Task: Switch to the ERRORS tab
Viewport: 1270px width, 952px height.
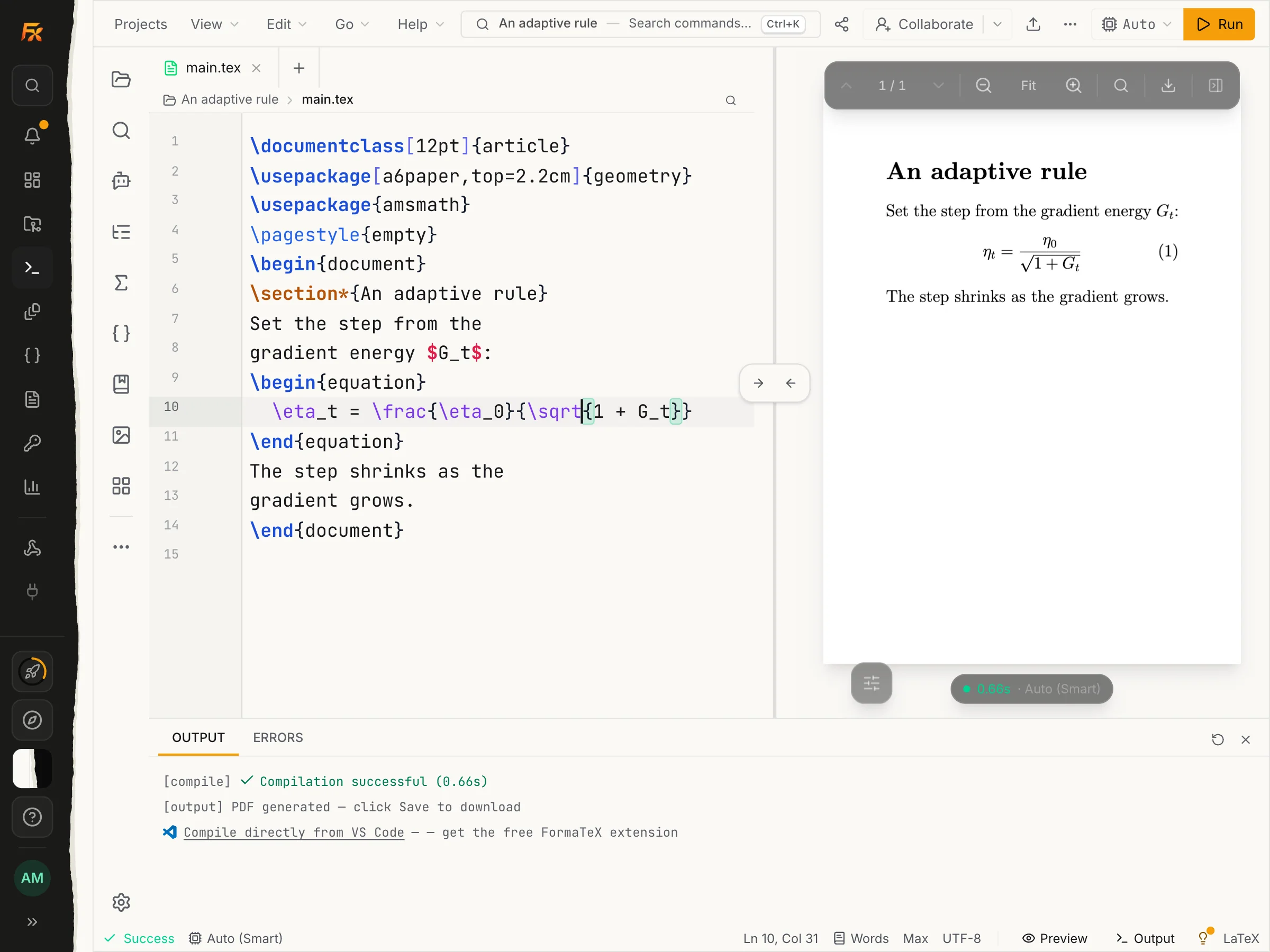Action: pos(278,737)
